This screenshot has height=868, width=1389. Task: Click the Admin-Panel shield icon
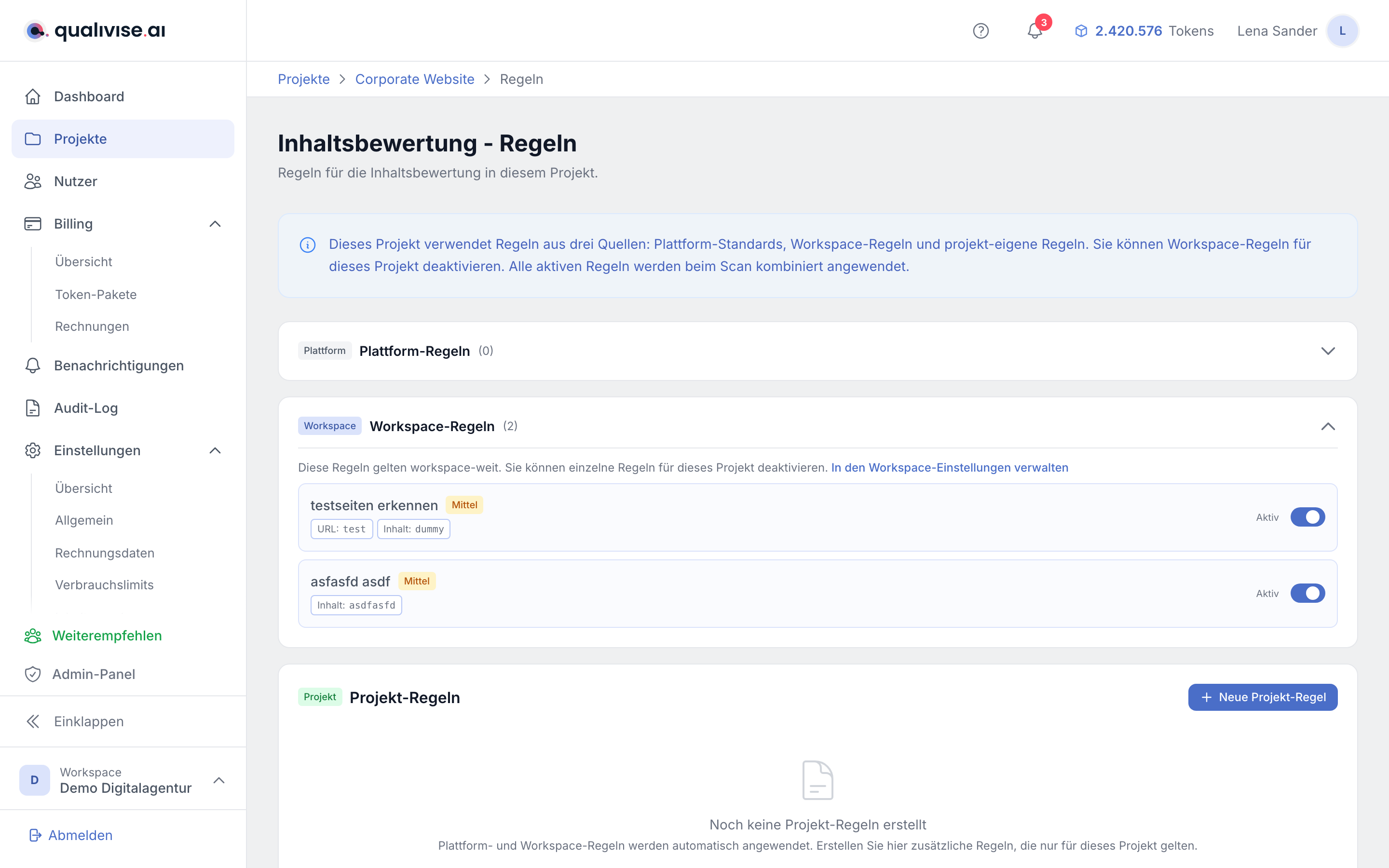pos(33,674)
